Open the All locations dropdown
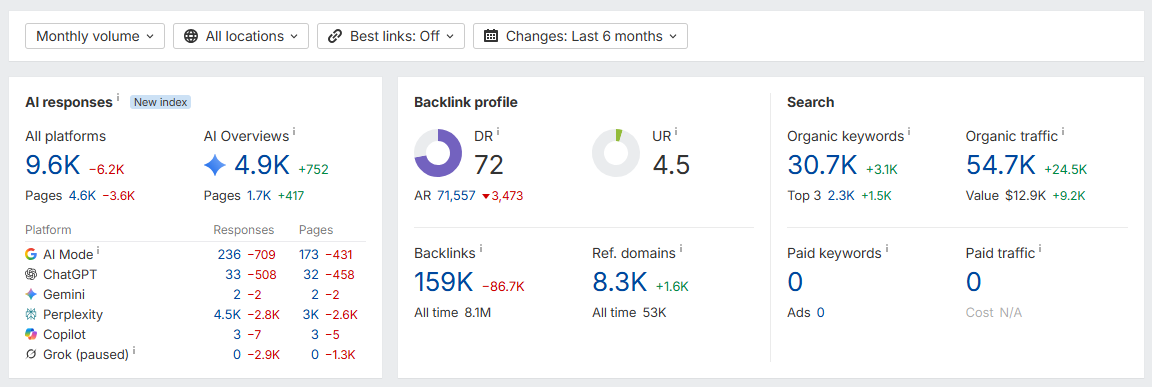This screenshot has width=1152, height=387. (241, 36)
